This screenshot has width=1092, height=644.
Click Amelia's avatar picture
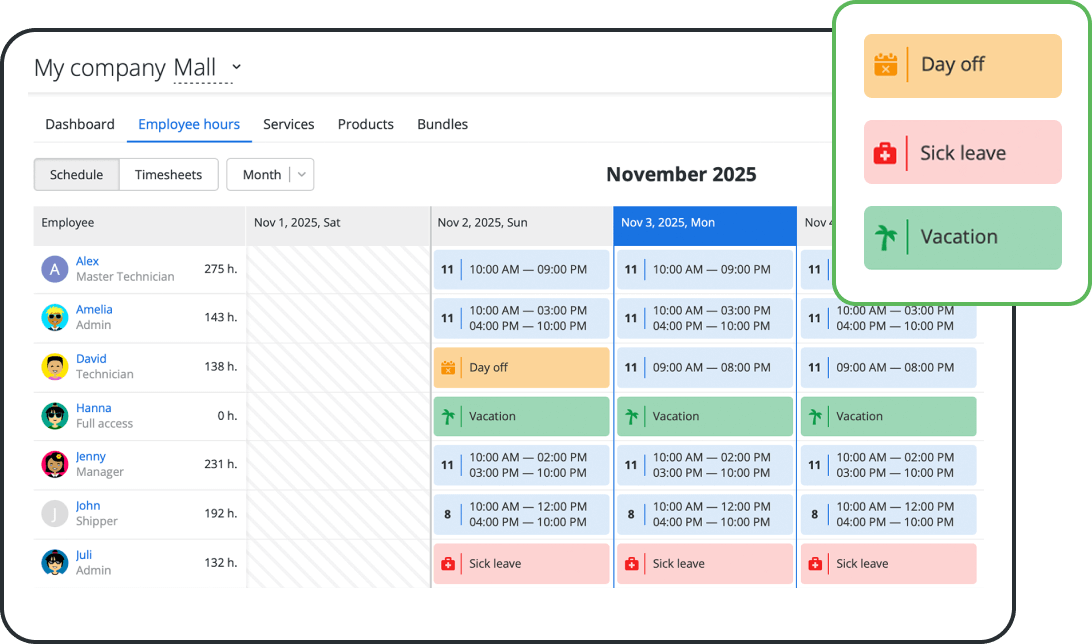[x=54, y=318]
